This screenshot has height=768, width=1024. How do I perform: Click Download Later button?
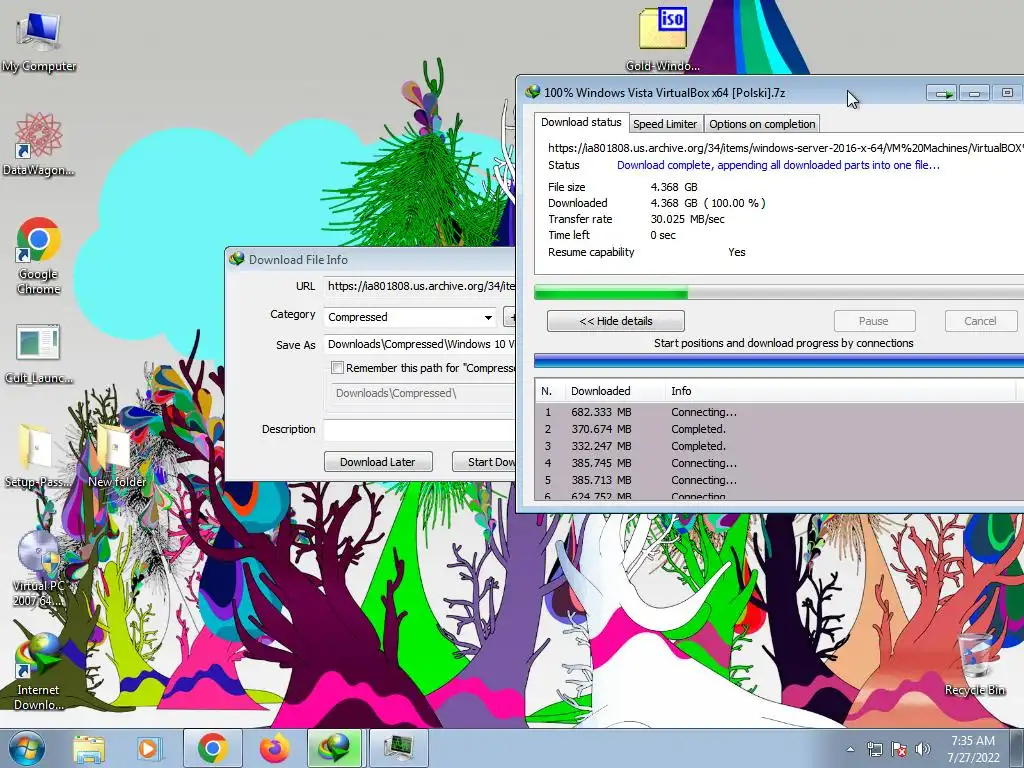(378, 462)
